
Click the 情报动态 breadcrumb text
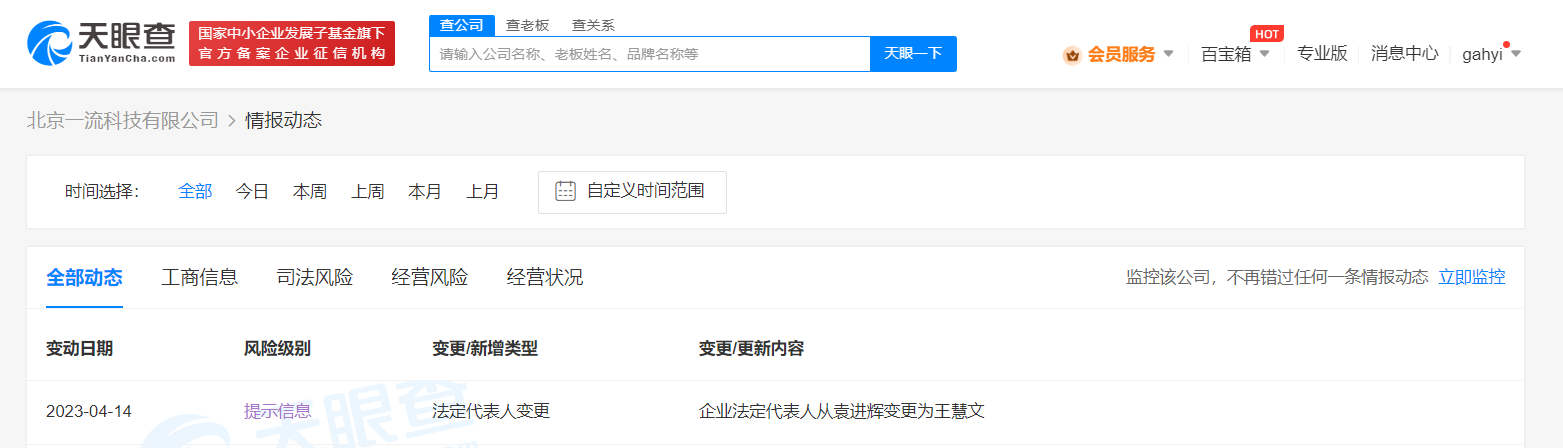pyautogui.click(x=283, y=120)
